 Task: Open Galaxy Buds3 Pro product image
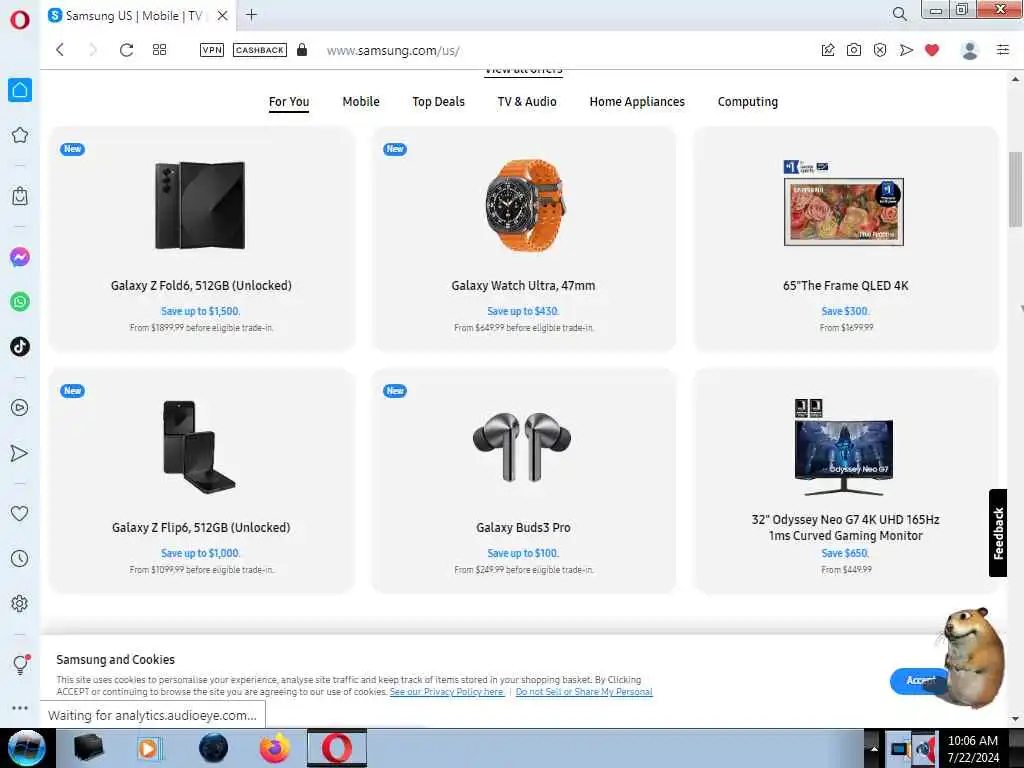[x=522, y=447]
